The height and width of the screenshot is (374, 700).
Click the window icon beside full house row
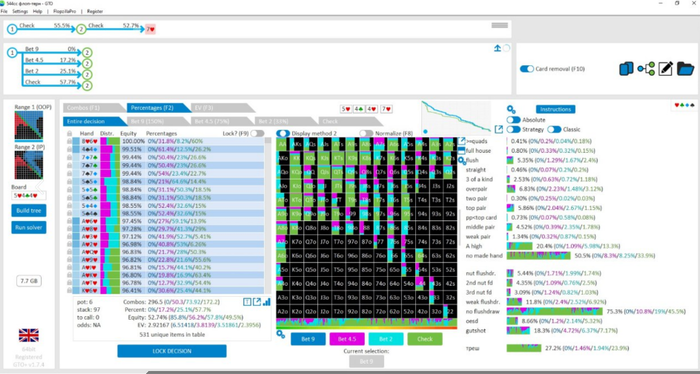tap(462, 151)
